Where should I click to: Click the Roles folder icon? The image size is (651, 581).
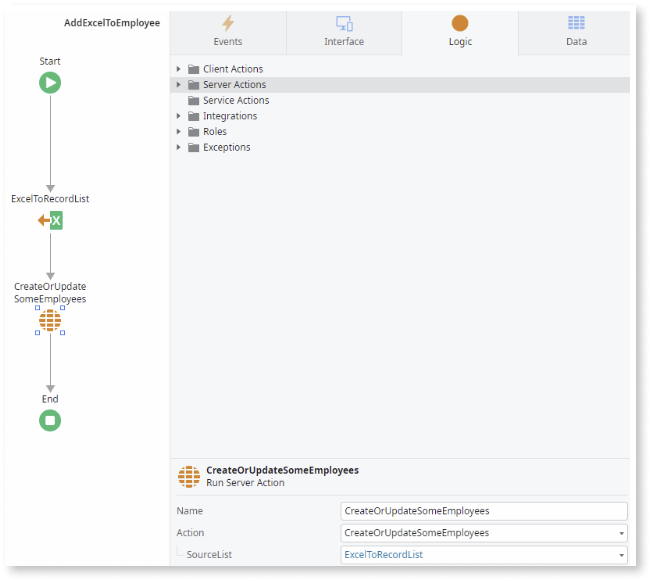tap(193, 132)
